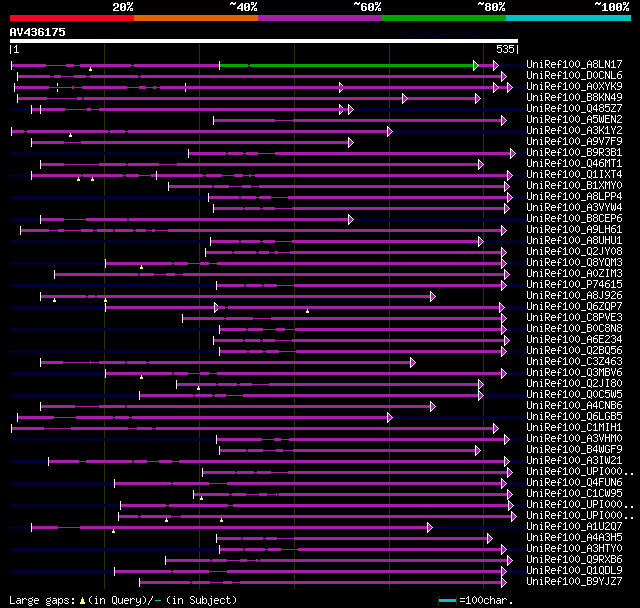Choose UniRef100_A5WEN2 from the hit list
Image resolution: width=640 pixels, height=608 pixels.
(574, 119)
